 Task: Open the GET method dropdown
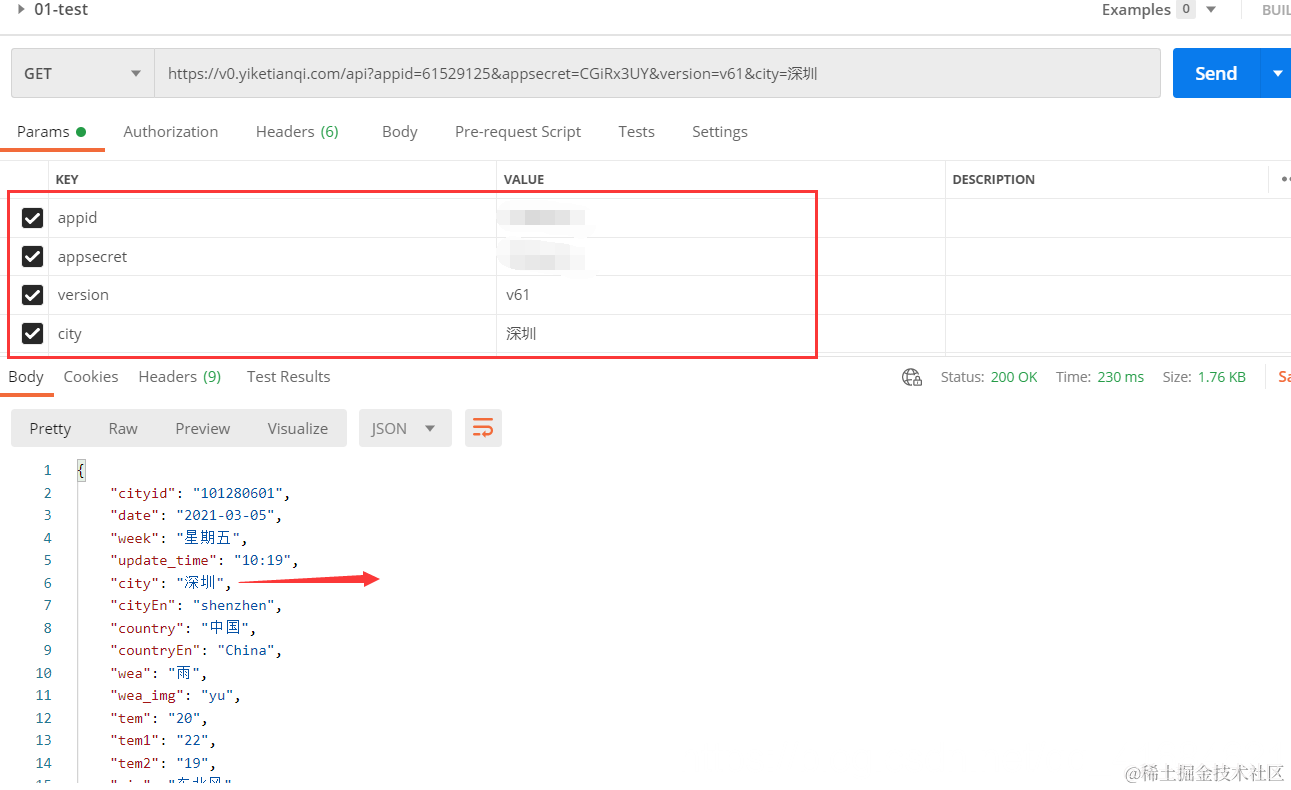click(x=83, y=73)
